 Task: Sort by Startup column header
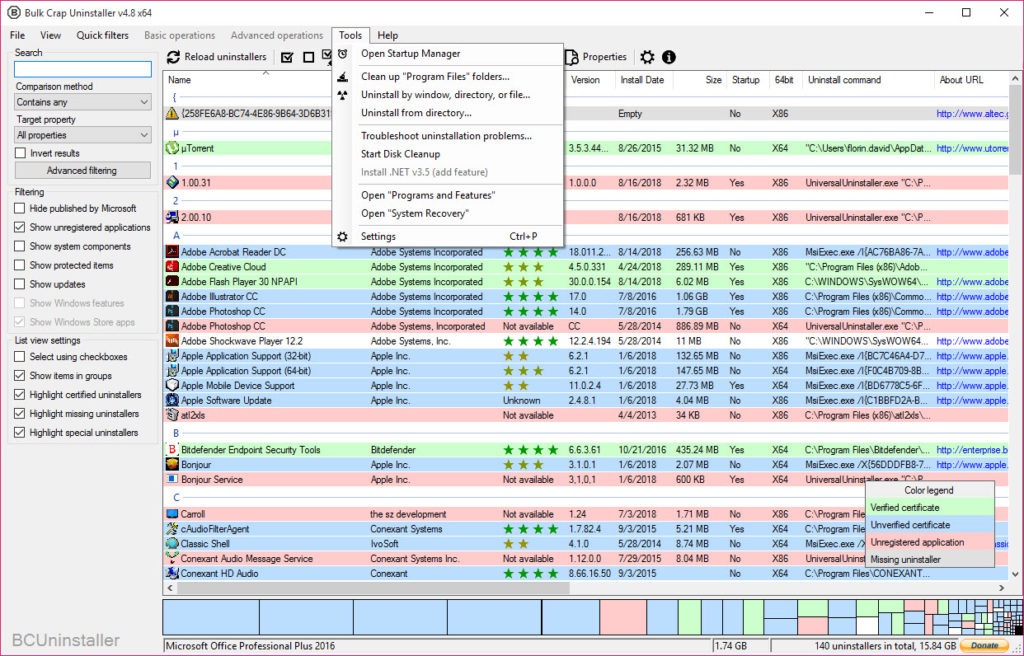(x=746, y=80)
